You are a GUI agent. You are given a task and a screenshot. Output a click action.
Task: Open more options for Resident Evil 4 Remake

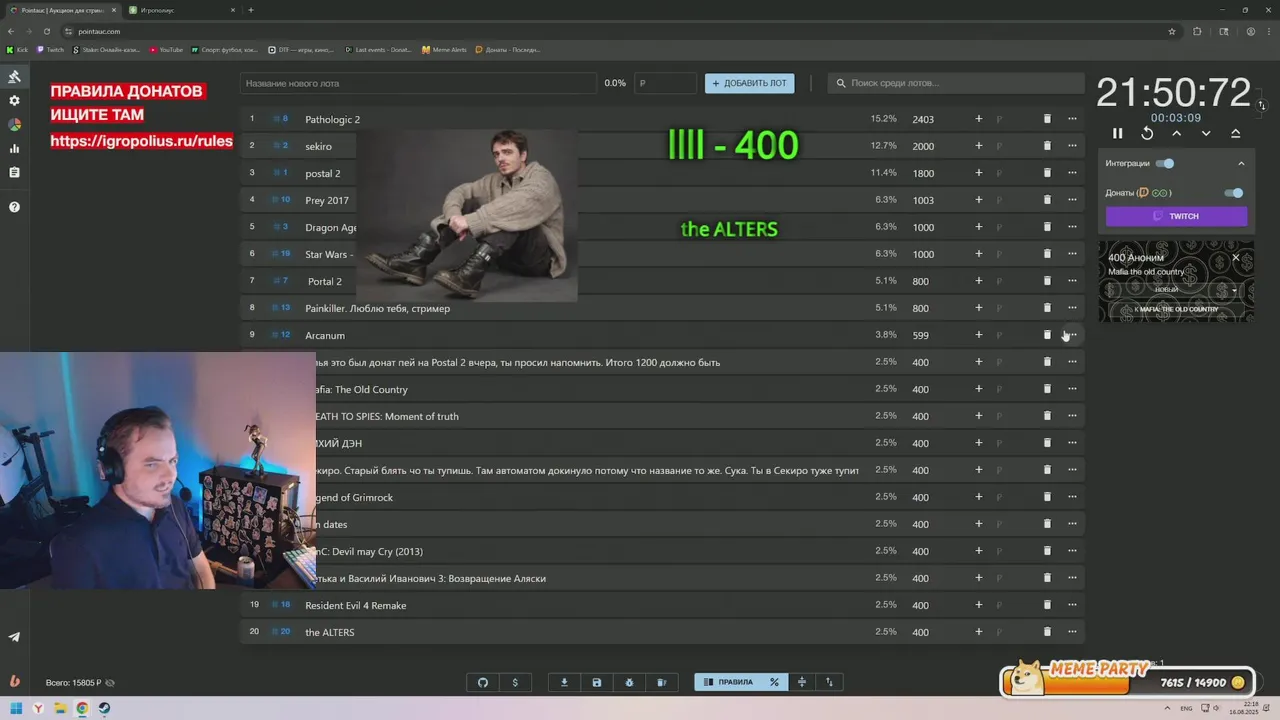(x=1072, y=605)
